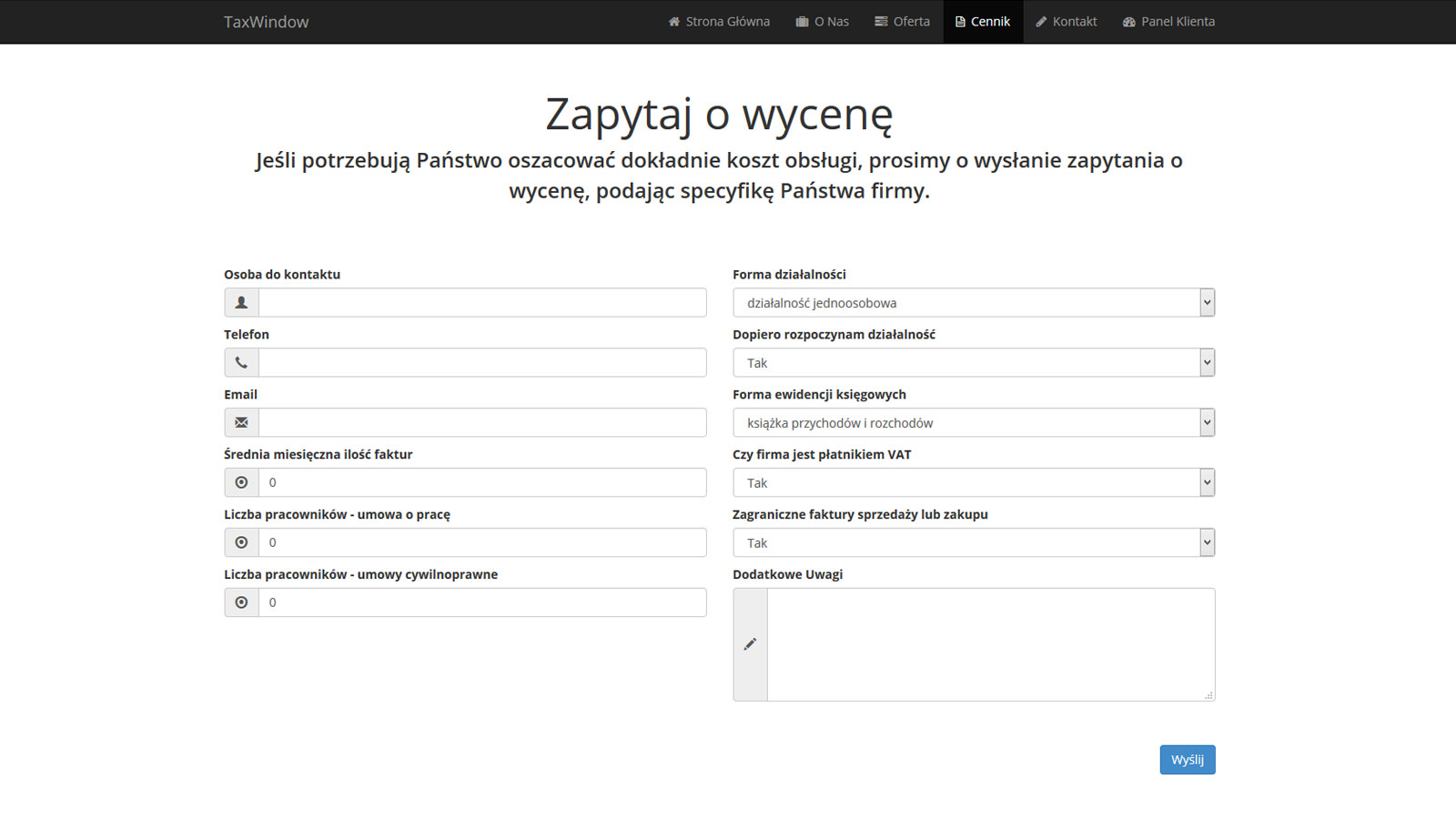
Task: Open the Kontakt page
Action: [1067, 22]
